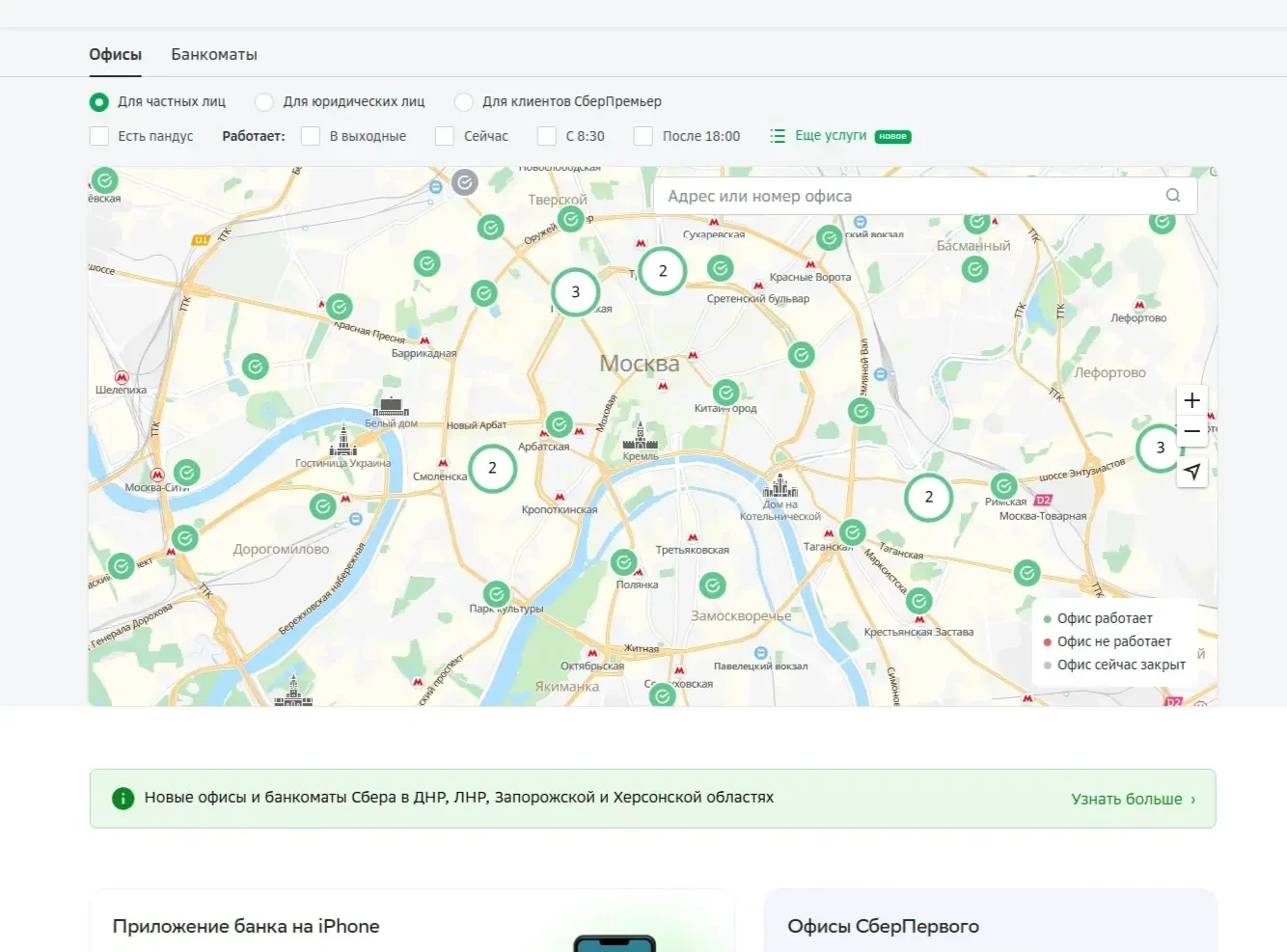Viewport: 1287px width, 952px height.
Task: Open the 2-office cluster near Смоленская
Action: 492,468
